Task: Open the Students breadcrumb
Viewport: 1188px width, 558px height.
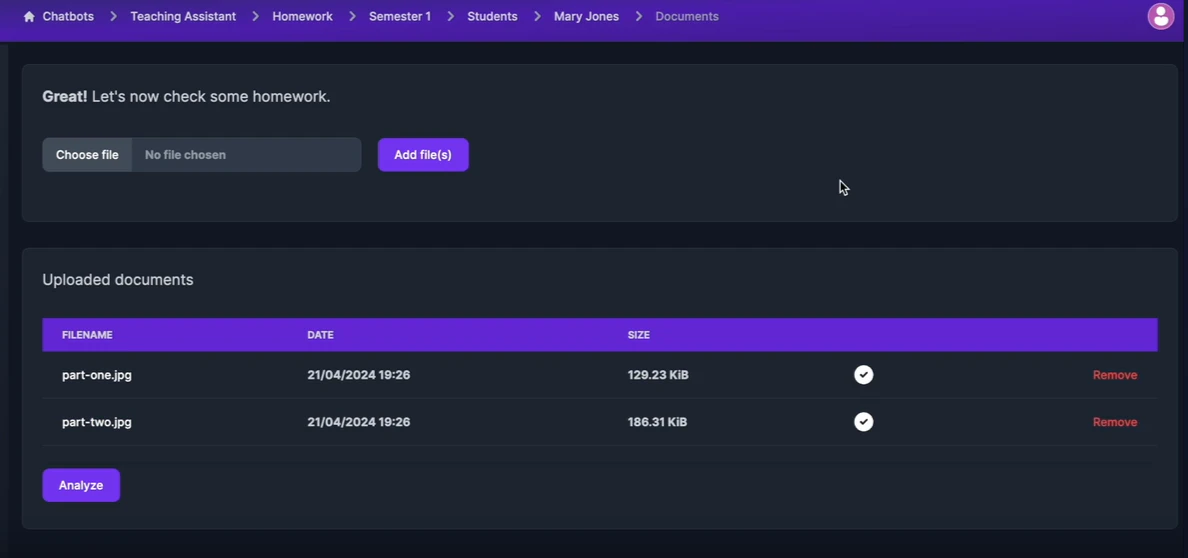Action: click(x=492, y=17)
